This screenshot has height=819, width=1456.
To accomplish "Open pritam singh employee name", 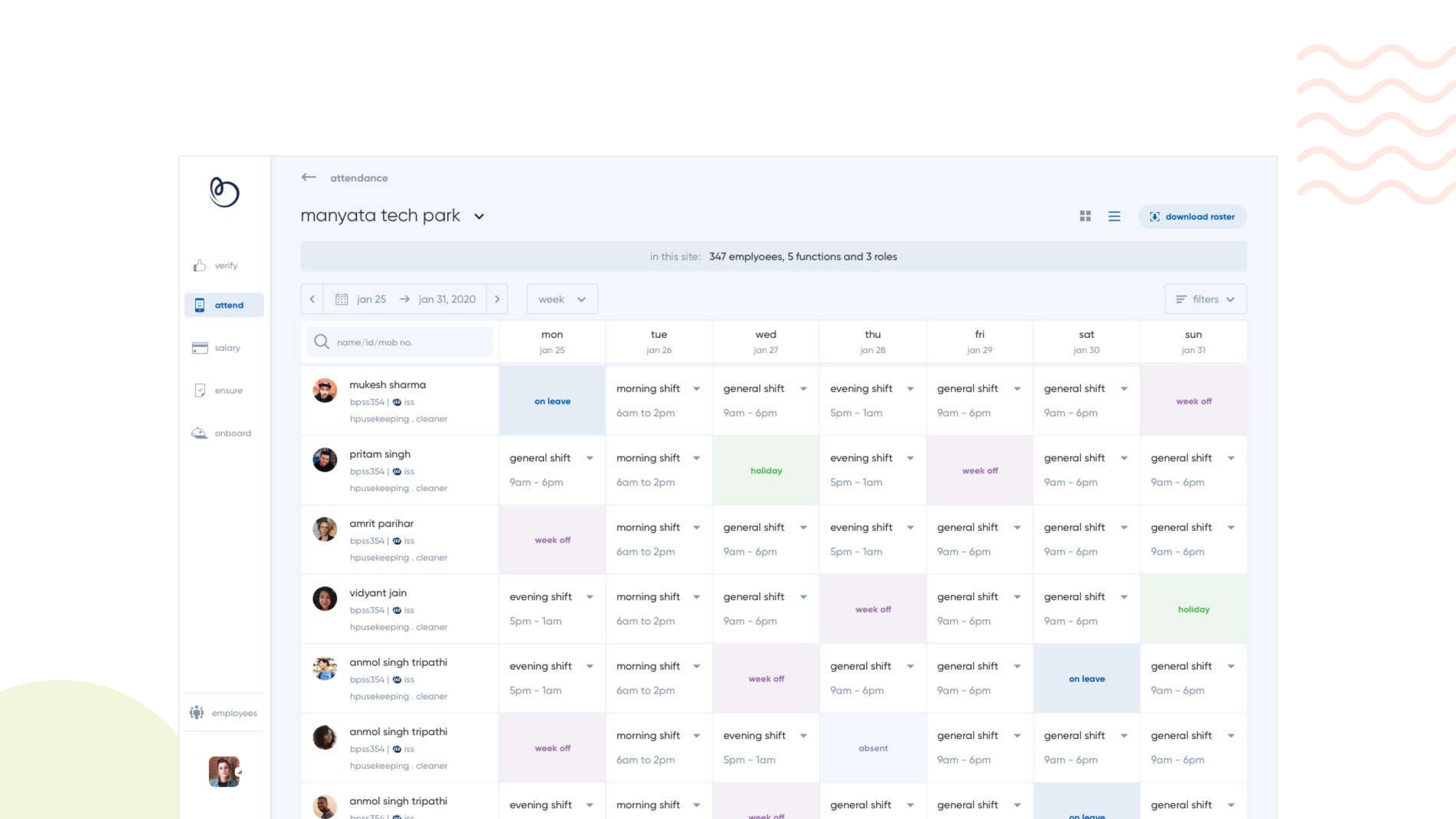I will tap(380, 455).
